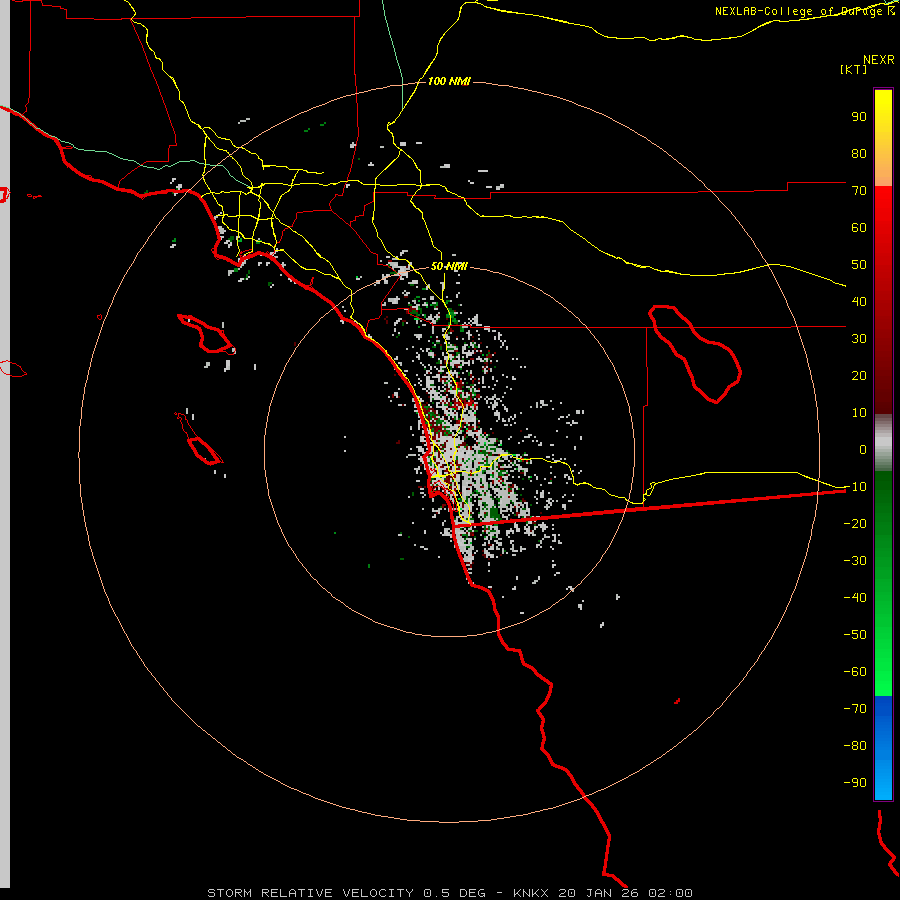Click the 80 value on velocity scale
900x900 pixels.
click(x=859, y=153)
